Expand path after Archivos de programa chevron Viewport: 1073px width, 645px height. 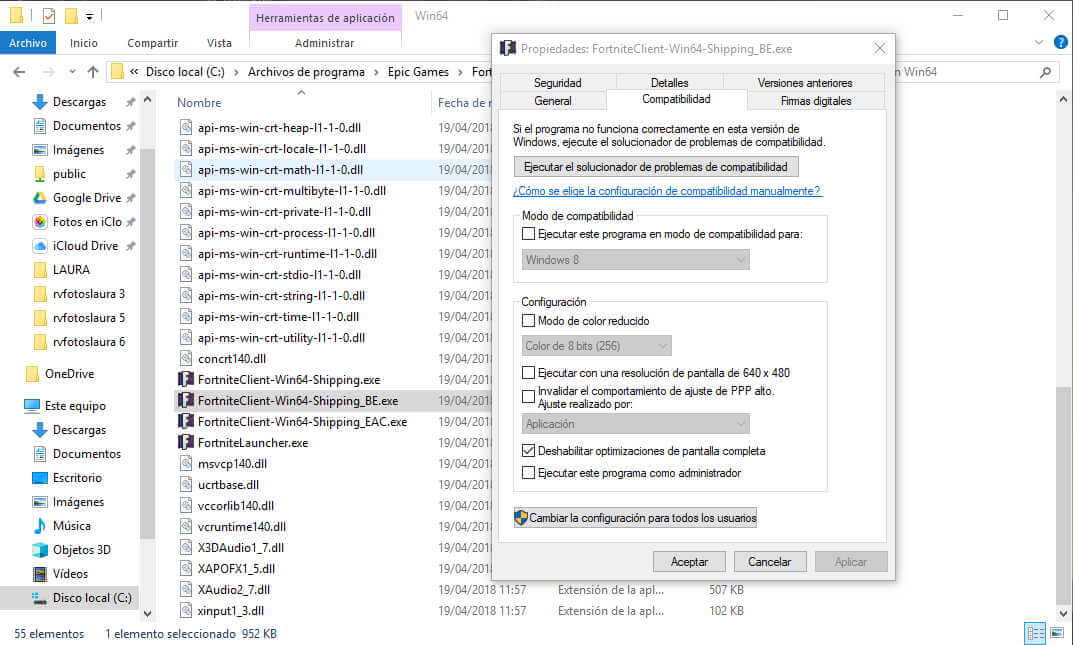click(x=376, y=72)
